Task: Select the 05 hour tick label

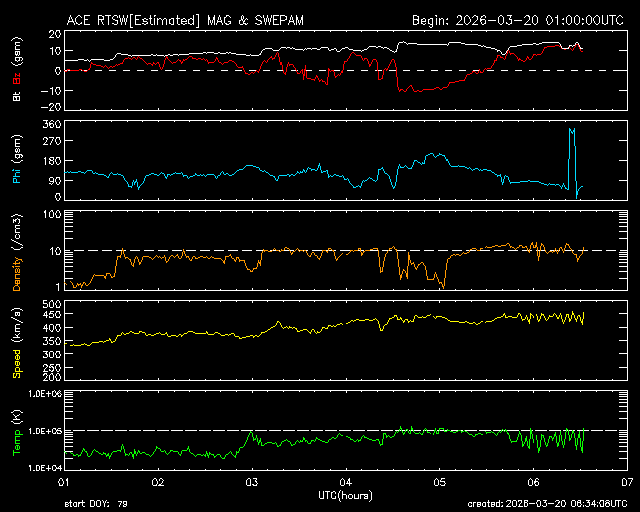Action: [439, 483]
